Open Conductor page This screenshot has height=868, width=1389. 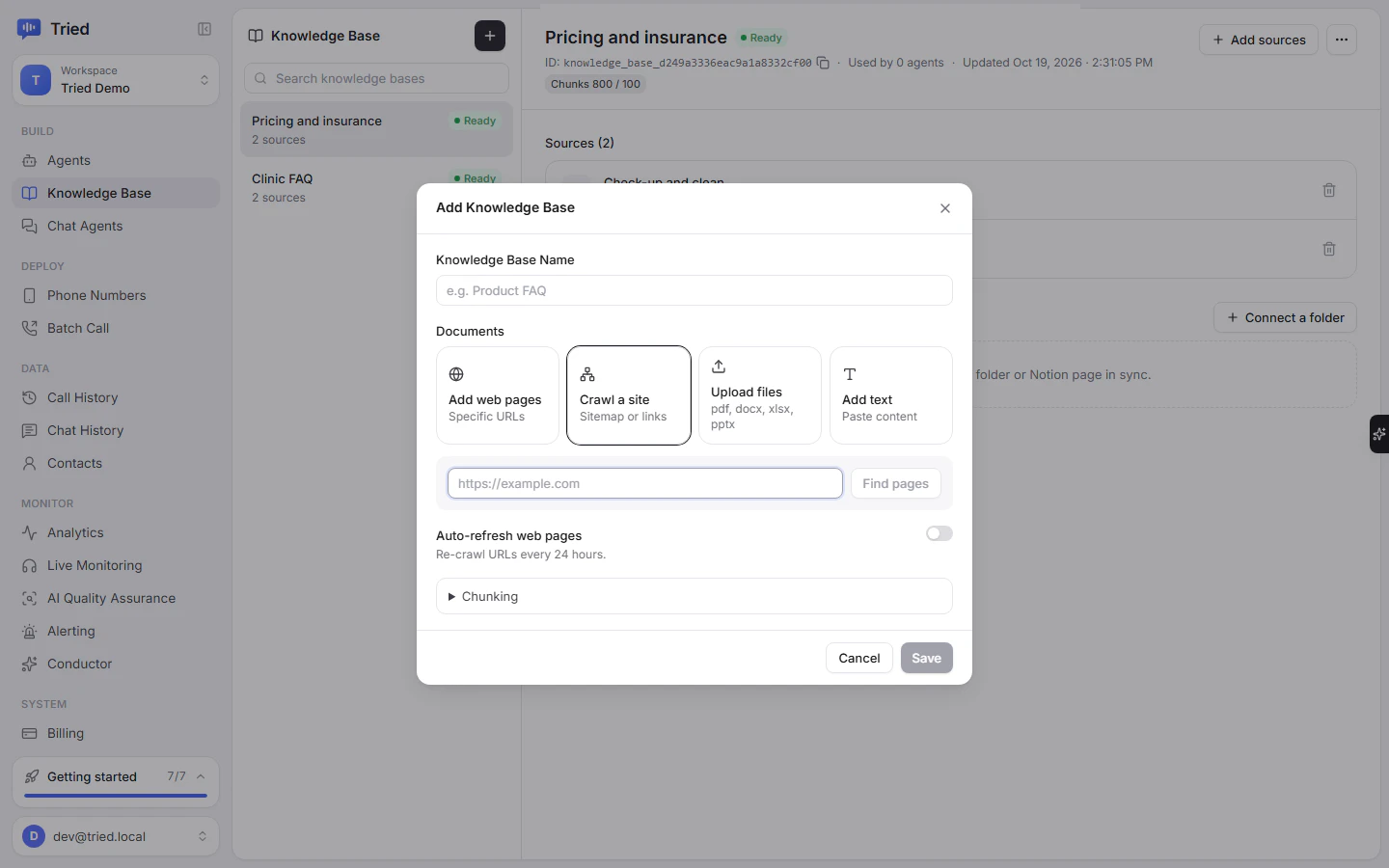[x=116, y=664]
